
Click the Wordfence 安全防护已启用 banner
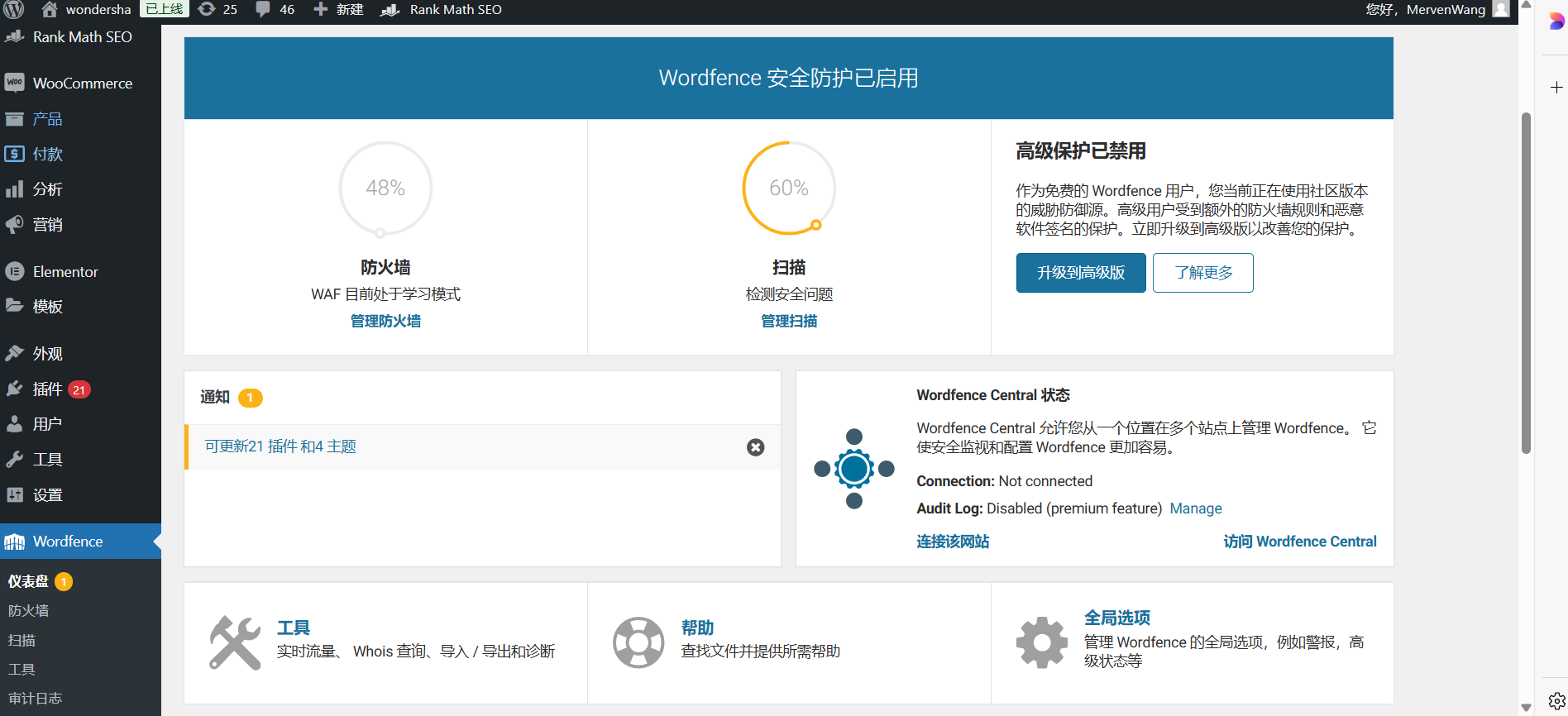pyautogui.click(x=789, y=78)
